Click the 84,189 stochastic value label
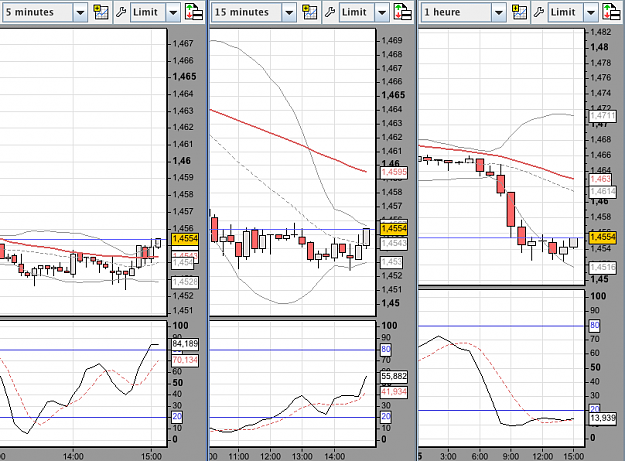Image resolution: width=625 pixels, height=461 pixels. pyautogui.click(x=185, y=343)
